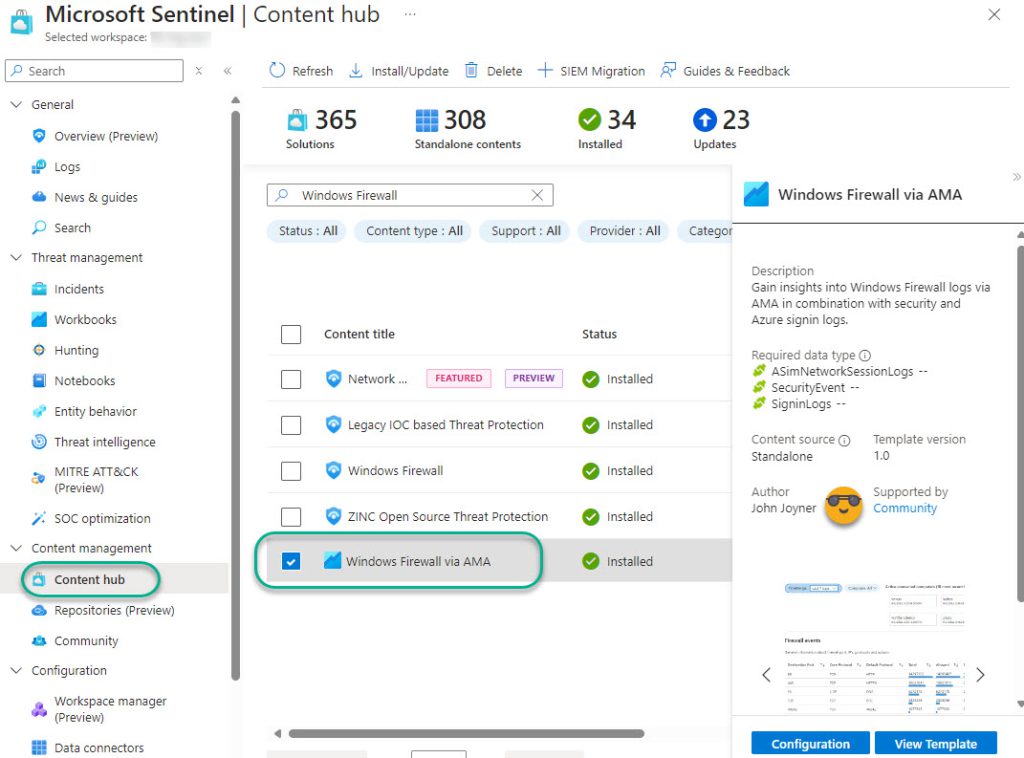This screenshot has height=758, width=1024.
Task: Uncheck the Windows Firewall via AMA row
Action: tap(291, 561)
